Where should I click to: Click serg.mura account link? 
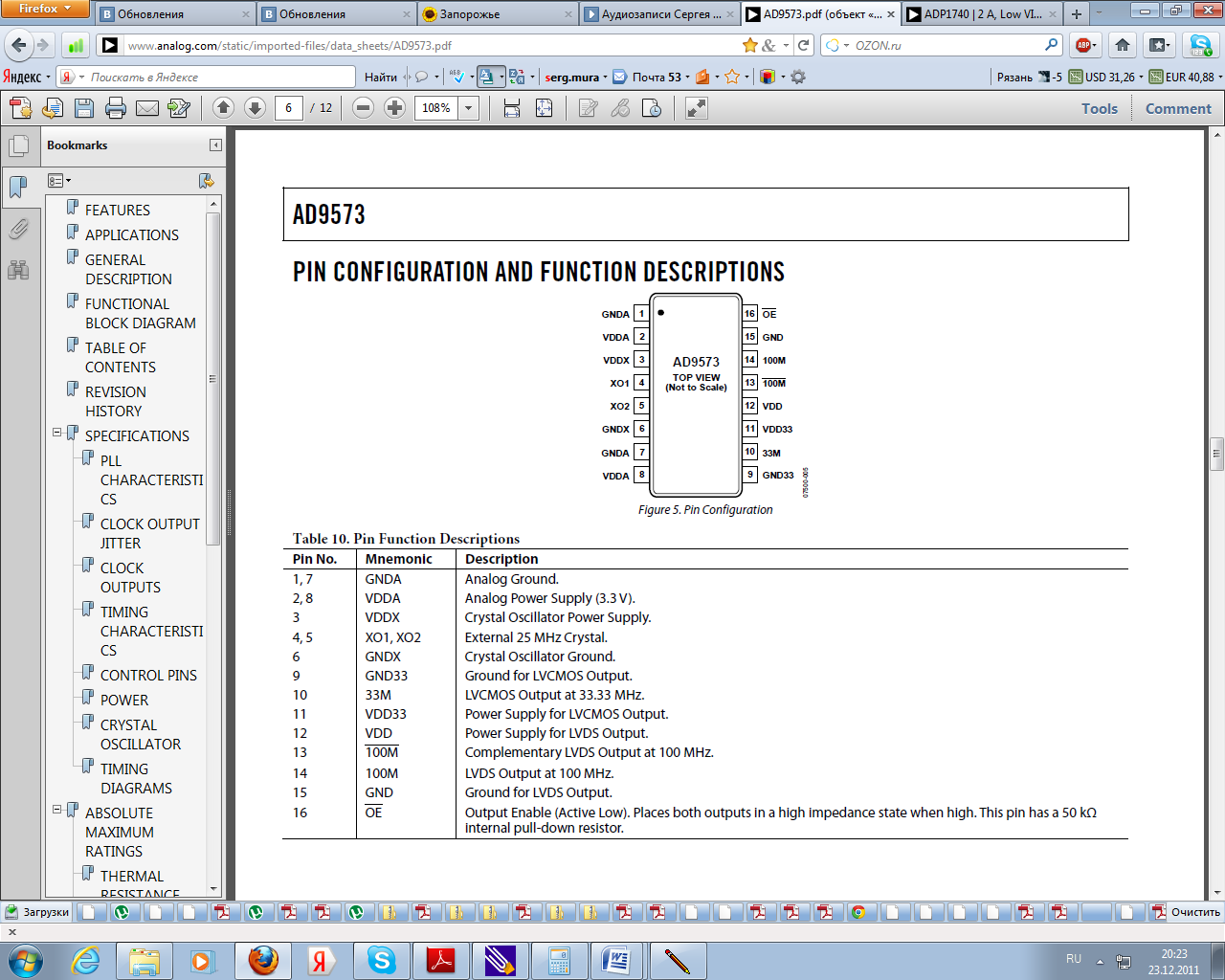tap(572, 77)
